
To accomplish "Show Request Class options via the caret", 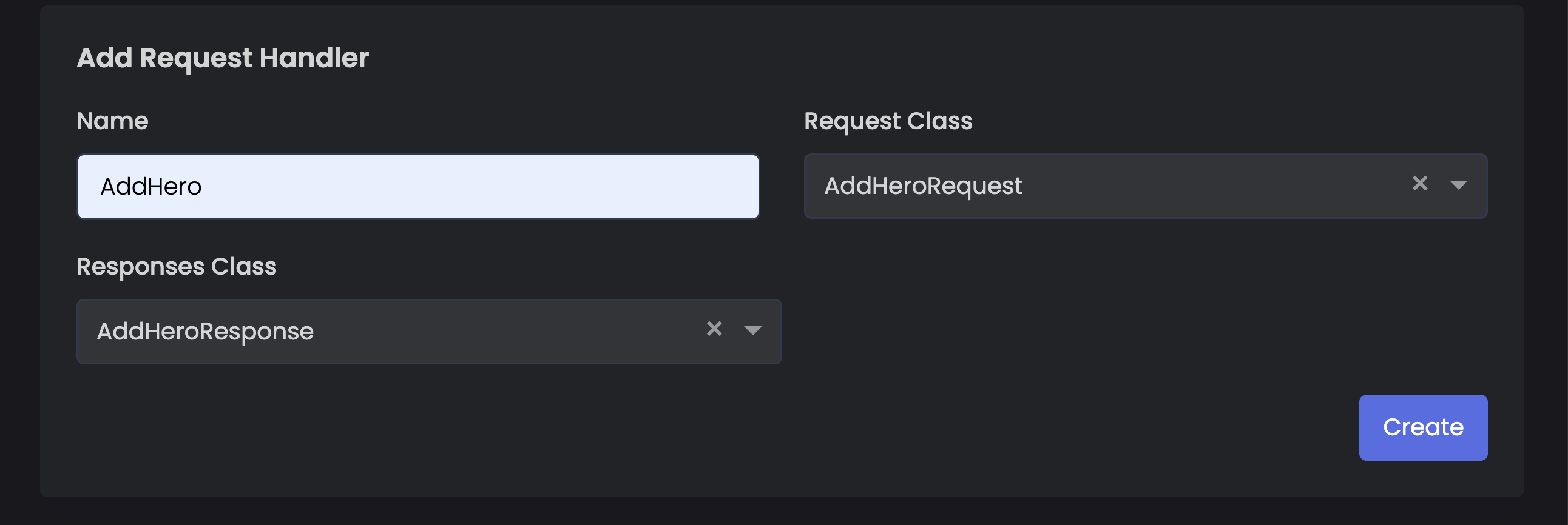I will click(1458, 185).
